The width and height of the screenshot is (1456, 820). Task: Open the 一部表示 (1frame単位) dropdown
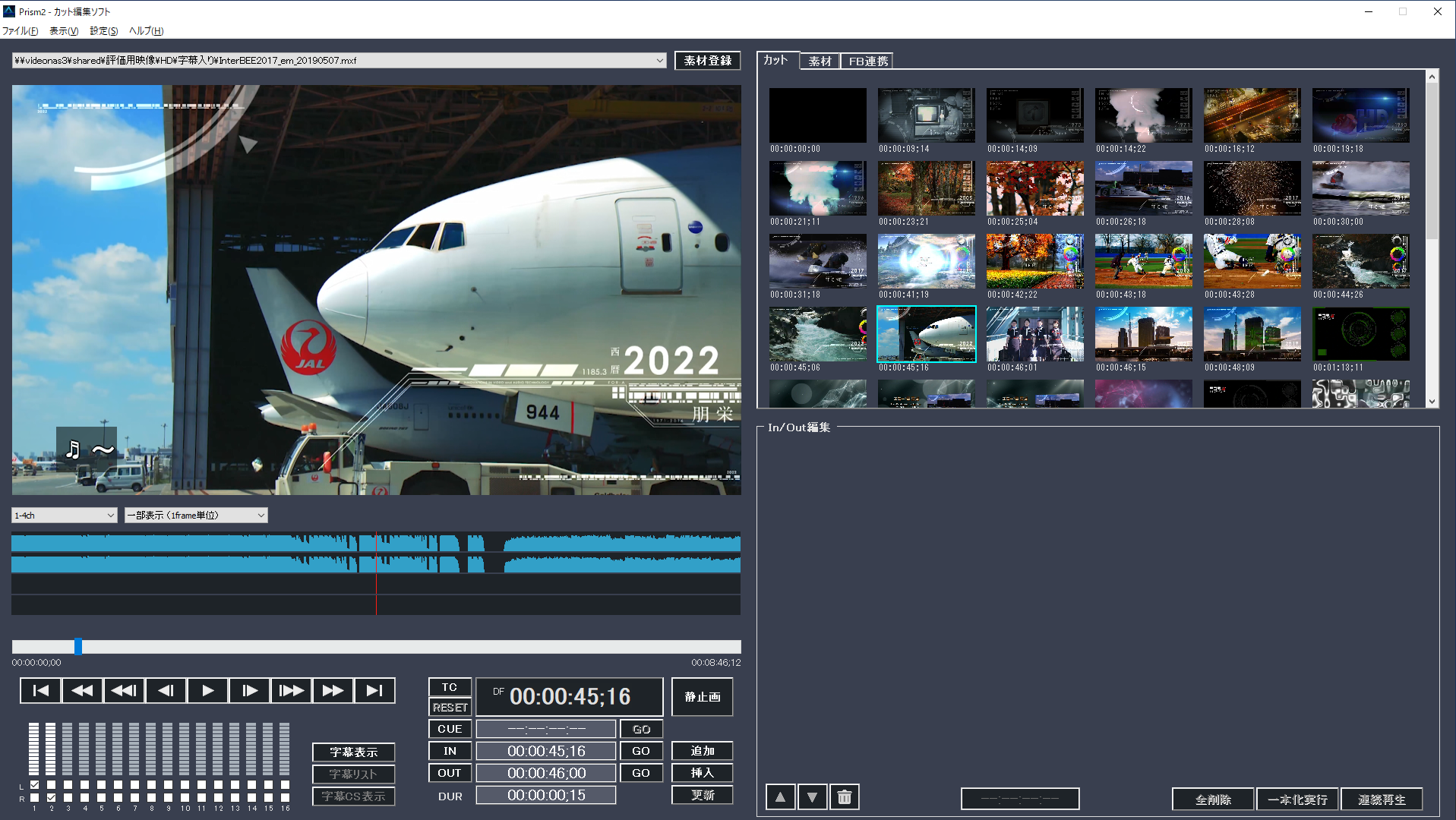point(261,516)
